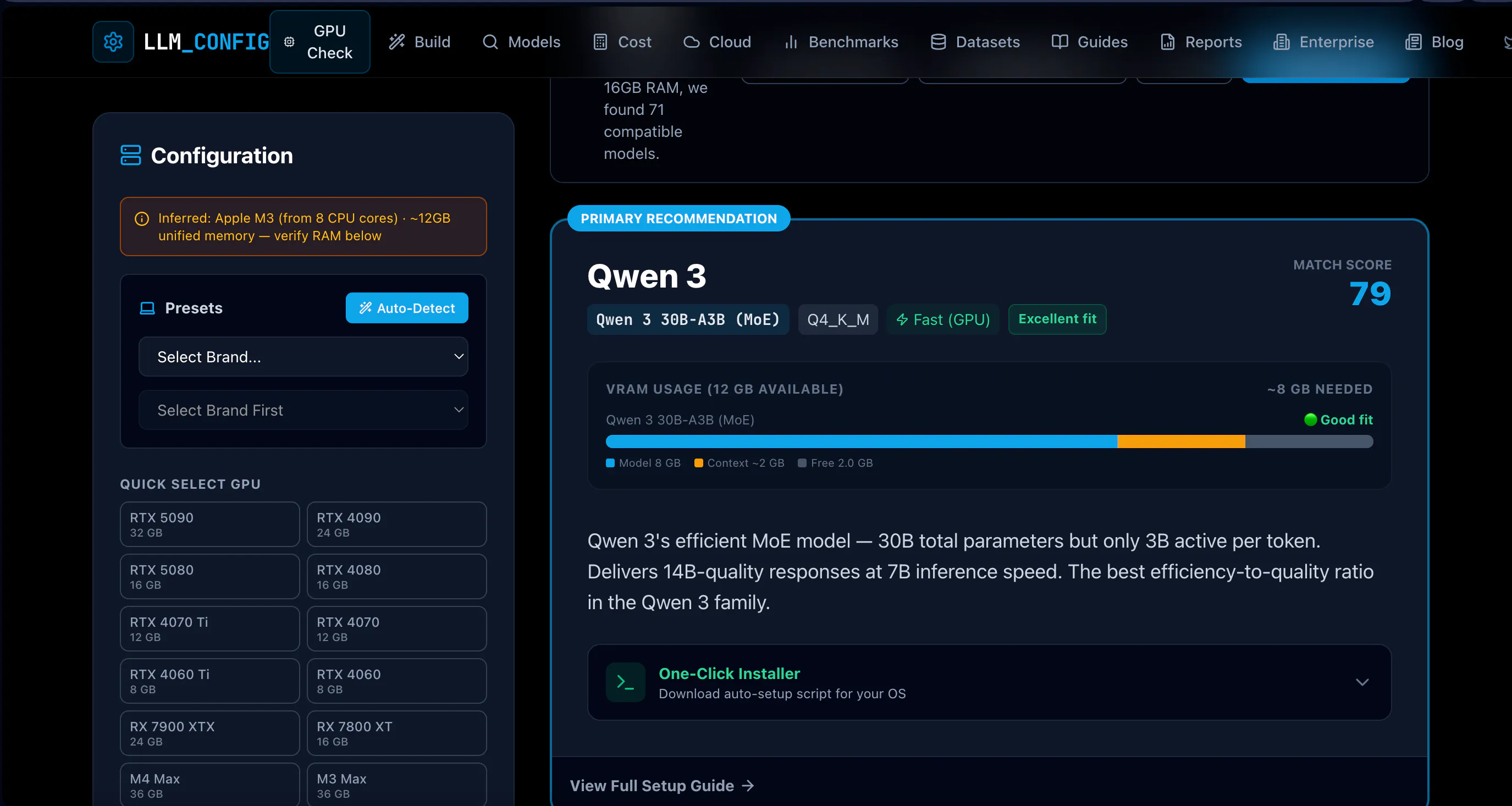Choose RTX 4080 16 GB quick select
1512x806 pixels.
click(397, 577)
